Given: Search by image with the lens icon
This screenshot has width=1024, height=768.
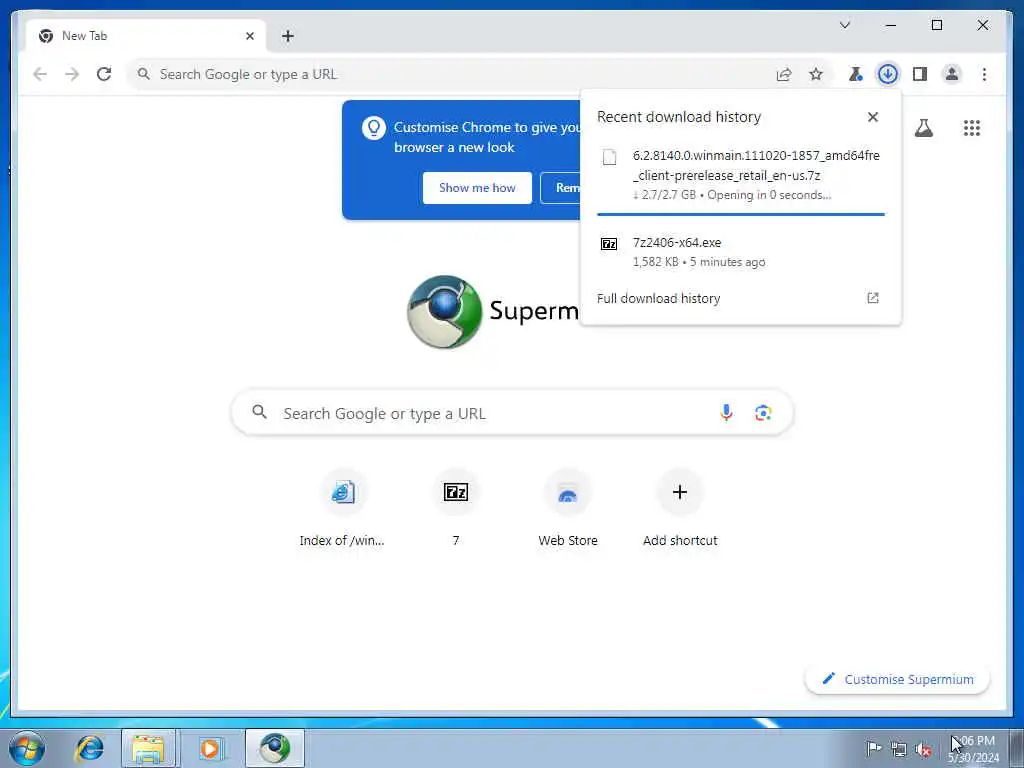Looking at the screenshot, I should [x=763, y=413].
